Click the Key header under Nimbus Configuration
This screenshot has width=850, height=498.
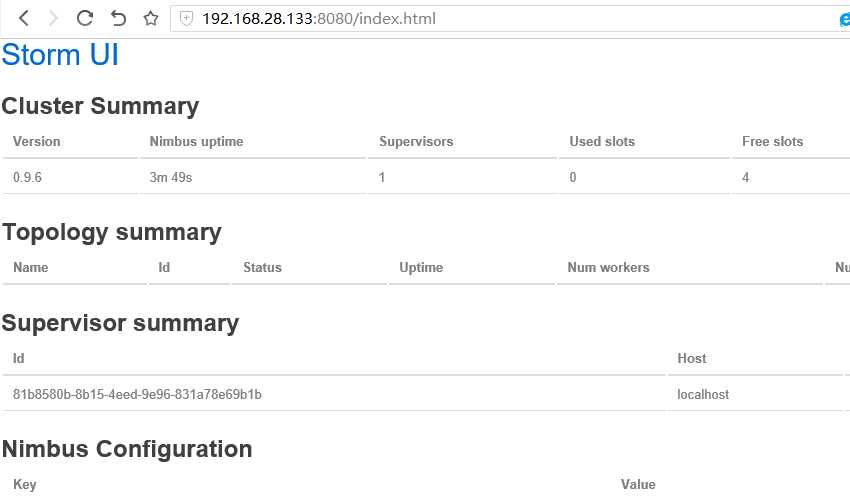[25, 485]
